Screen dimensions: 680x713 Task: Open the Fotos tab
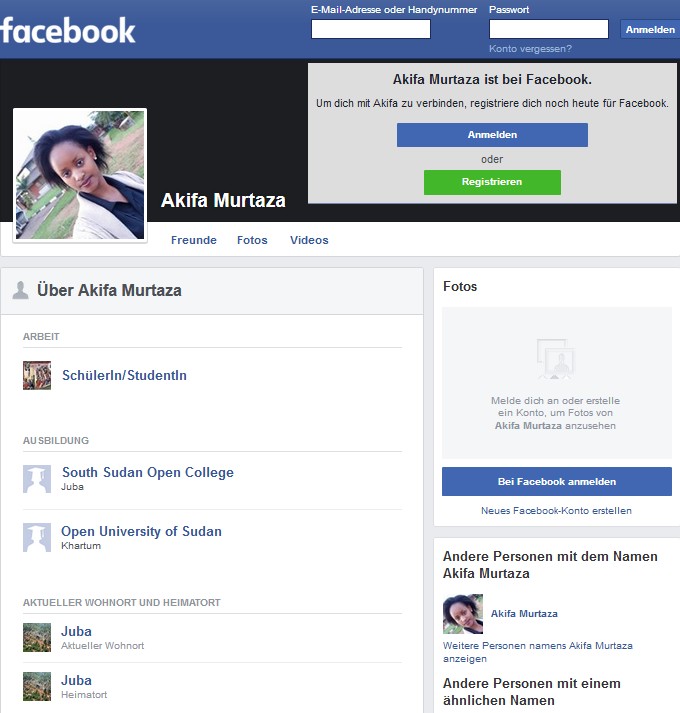coord(252,240)
